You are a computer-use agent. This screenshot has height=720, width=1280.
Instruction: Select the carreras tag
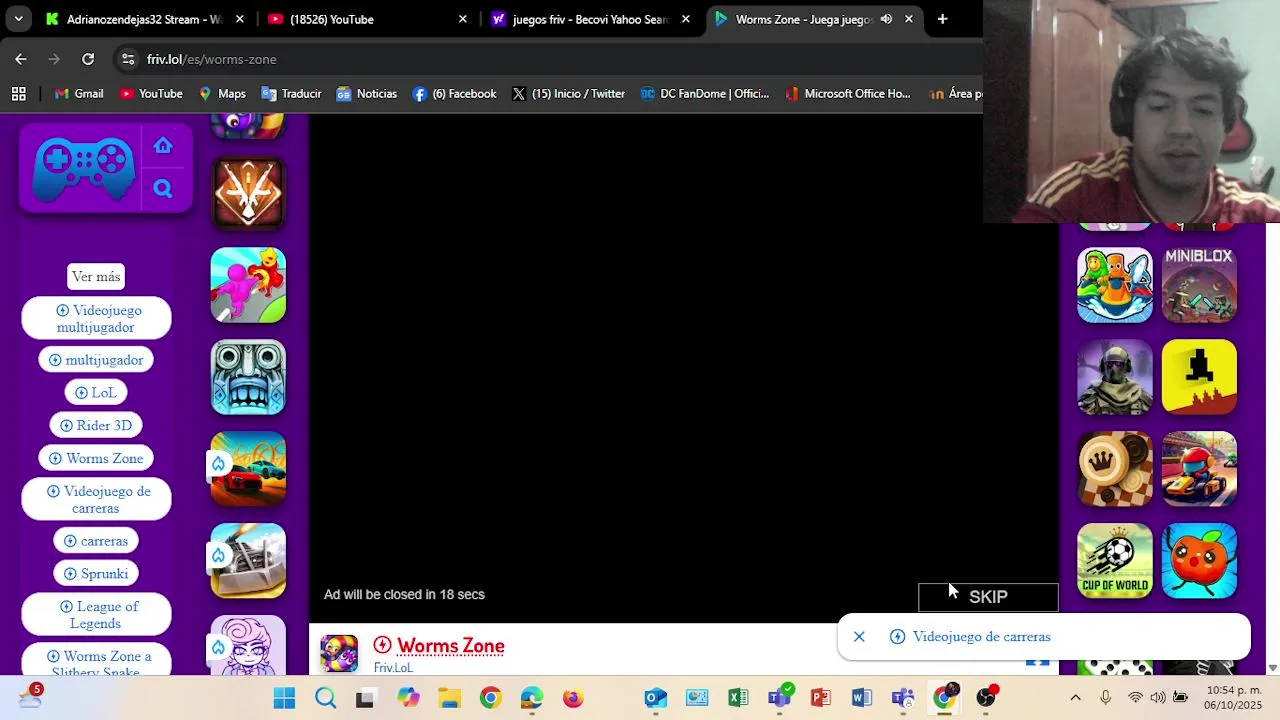(x=96, y=541)
